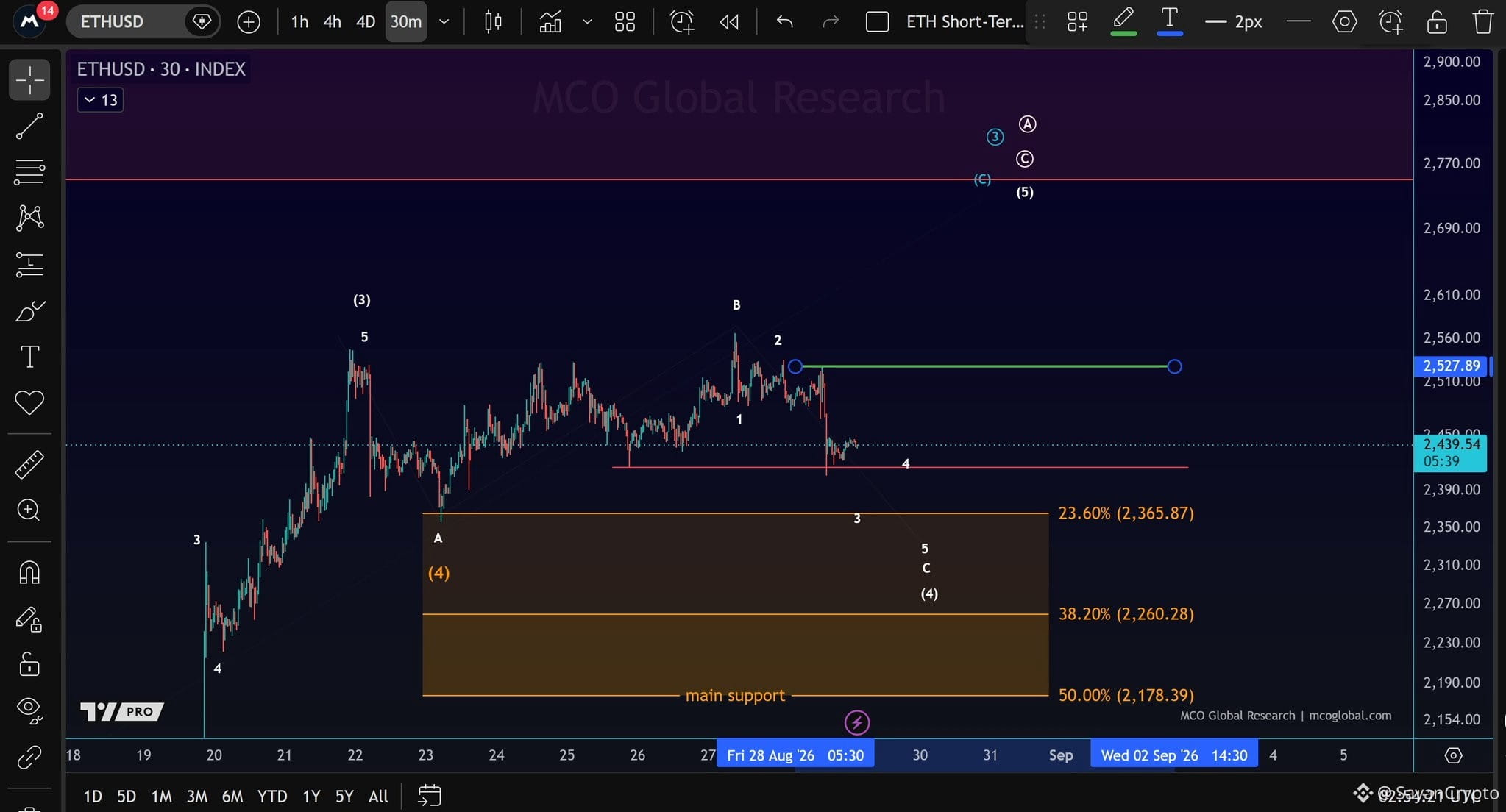Add a symbol to compare

pyautogui.click(x=249, y=22)
